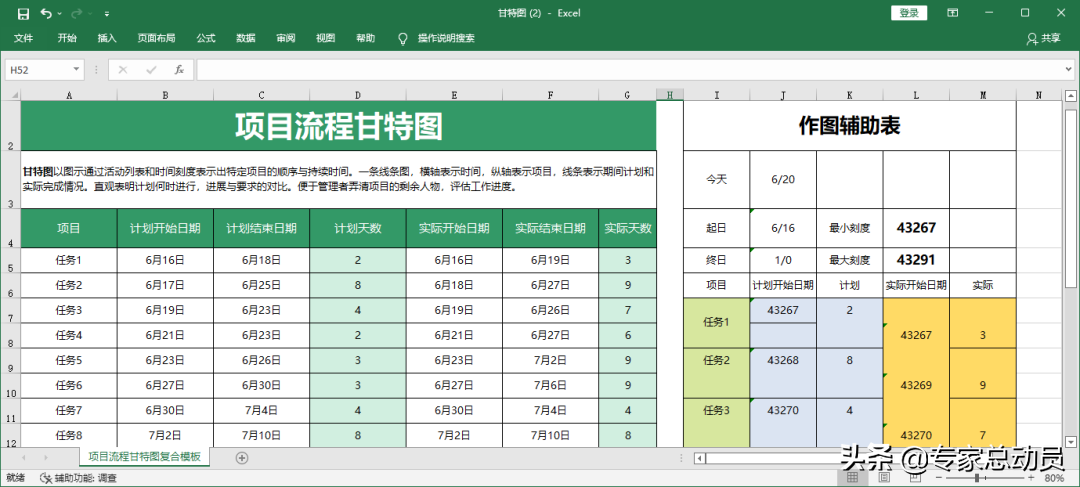Switch to Normal view icon
The image size is (1080, 487).
pyautogui.click(x=852, y=477)
